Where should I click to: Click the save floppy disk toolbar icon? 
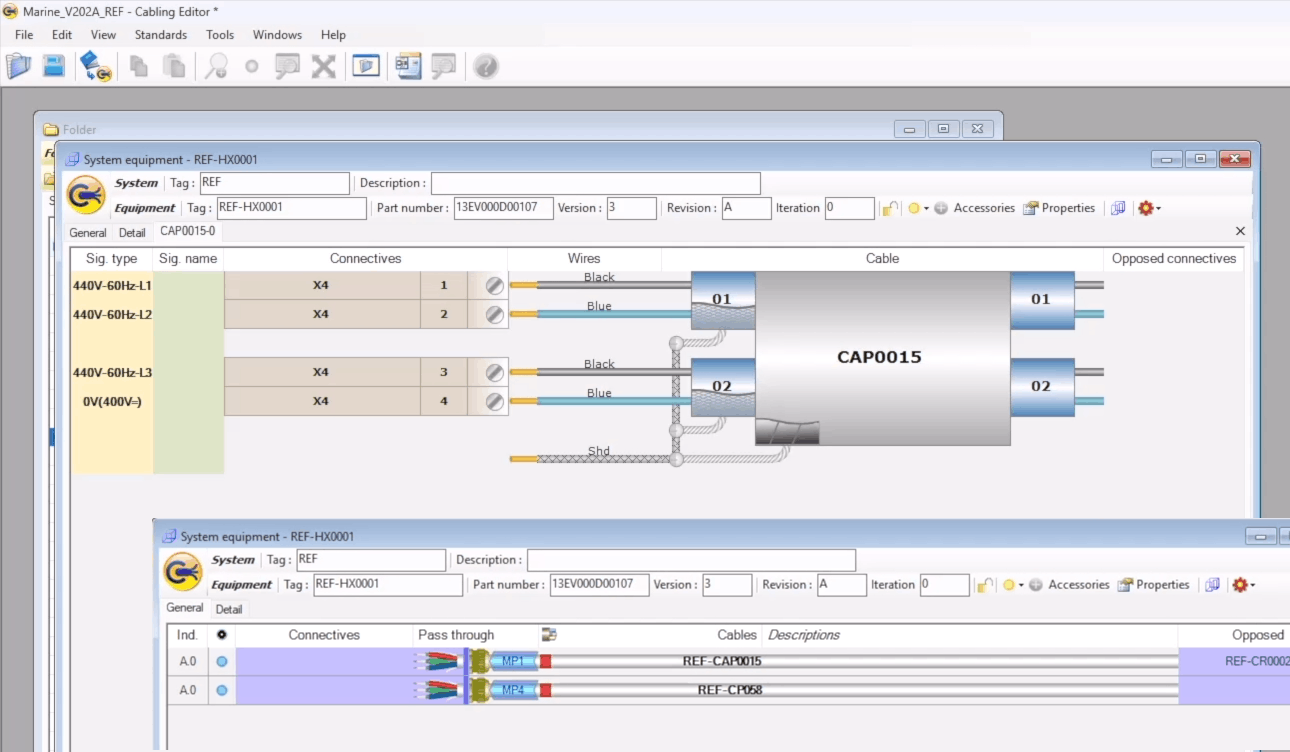53,67
